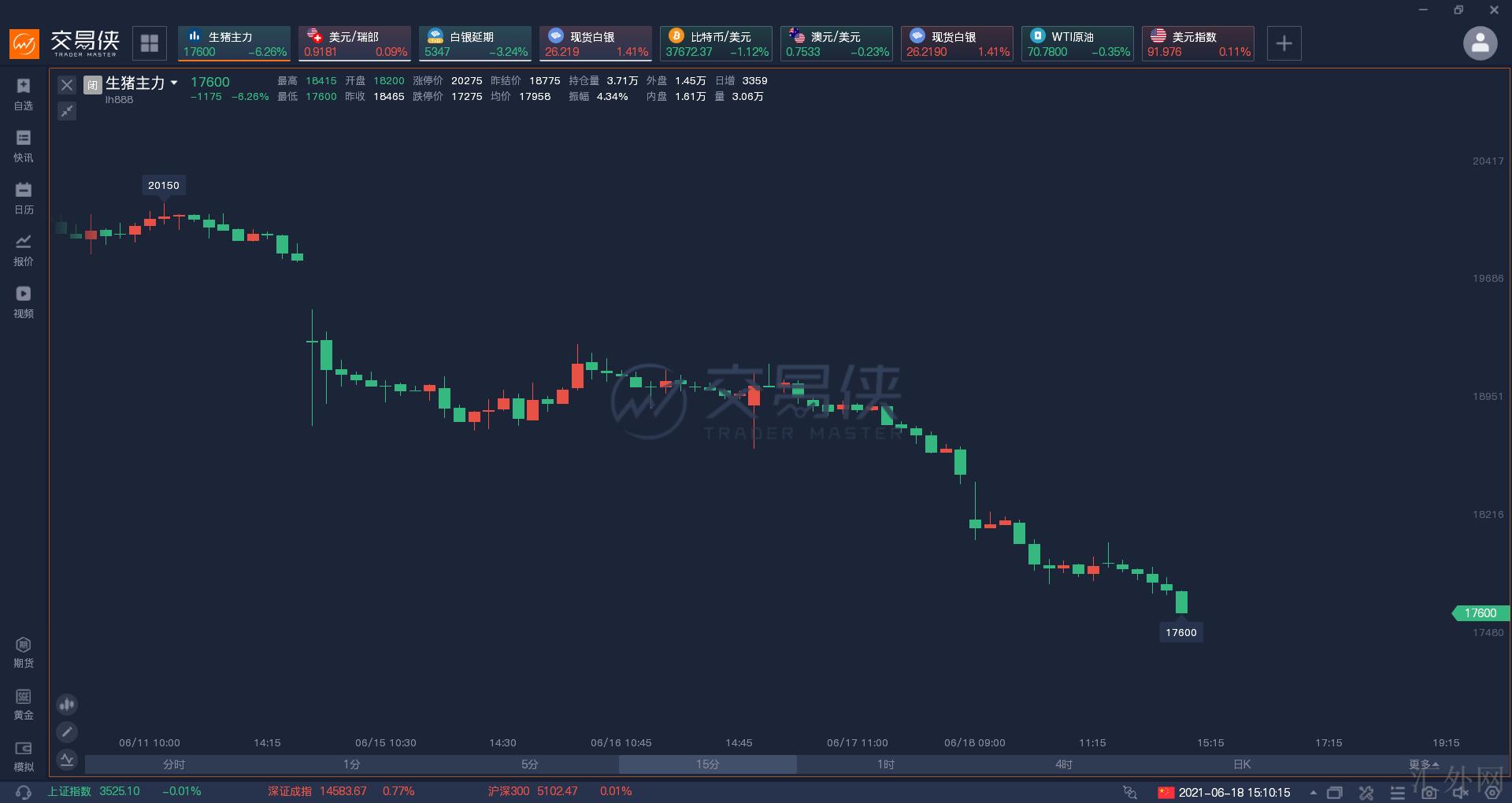Click the 17600 current price axis marker
Viewport: 1512px width, 803px height.
pos(1480,613)
